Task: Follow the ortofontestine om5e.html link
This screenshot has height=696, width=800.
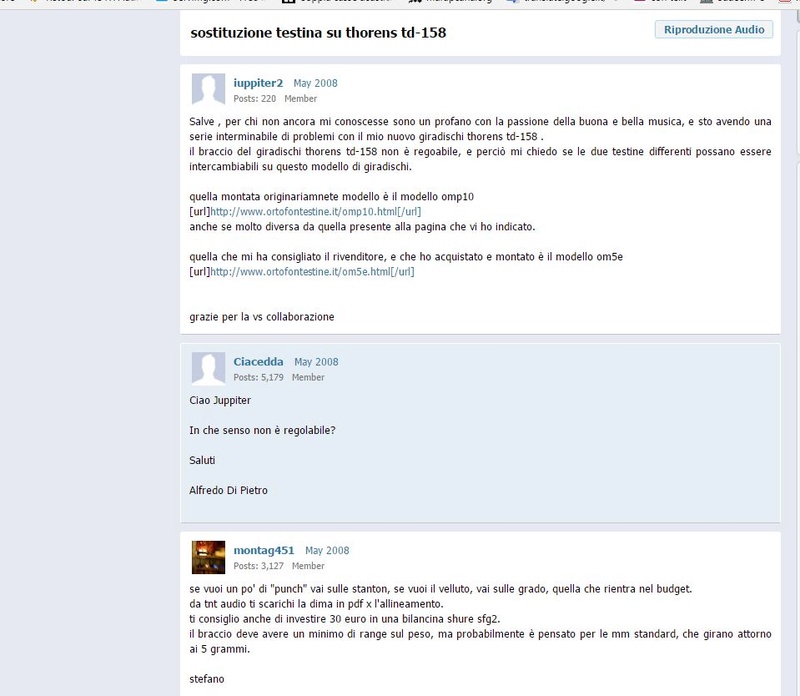Action: (x=312, y=271)
